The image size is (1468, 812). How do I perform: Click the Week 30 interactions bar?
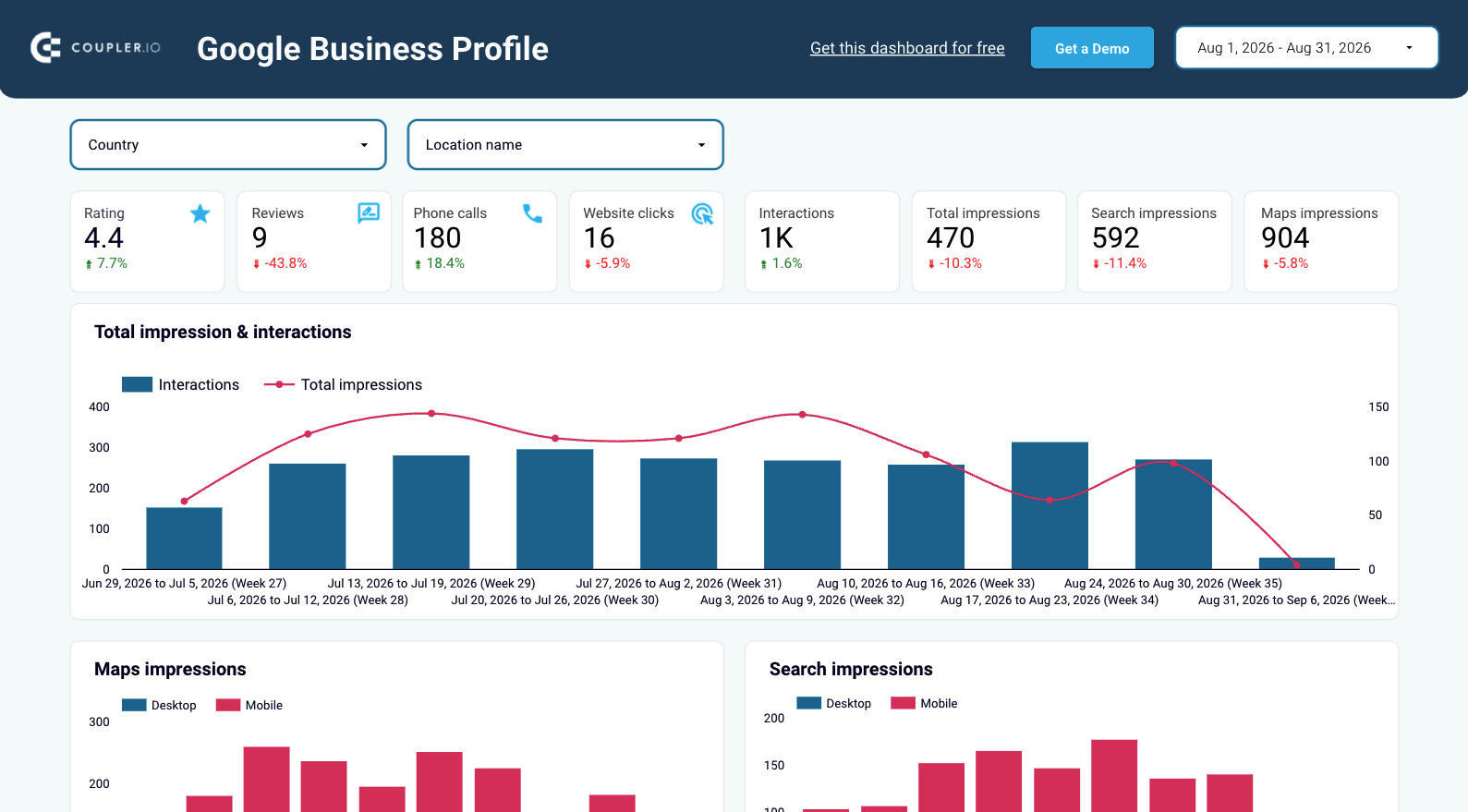coord(554,509)
